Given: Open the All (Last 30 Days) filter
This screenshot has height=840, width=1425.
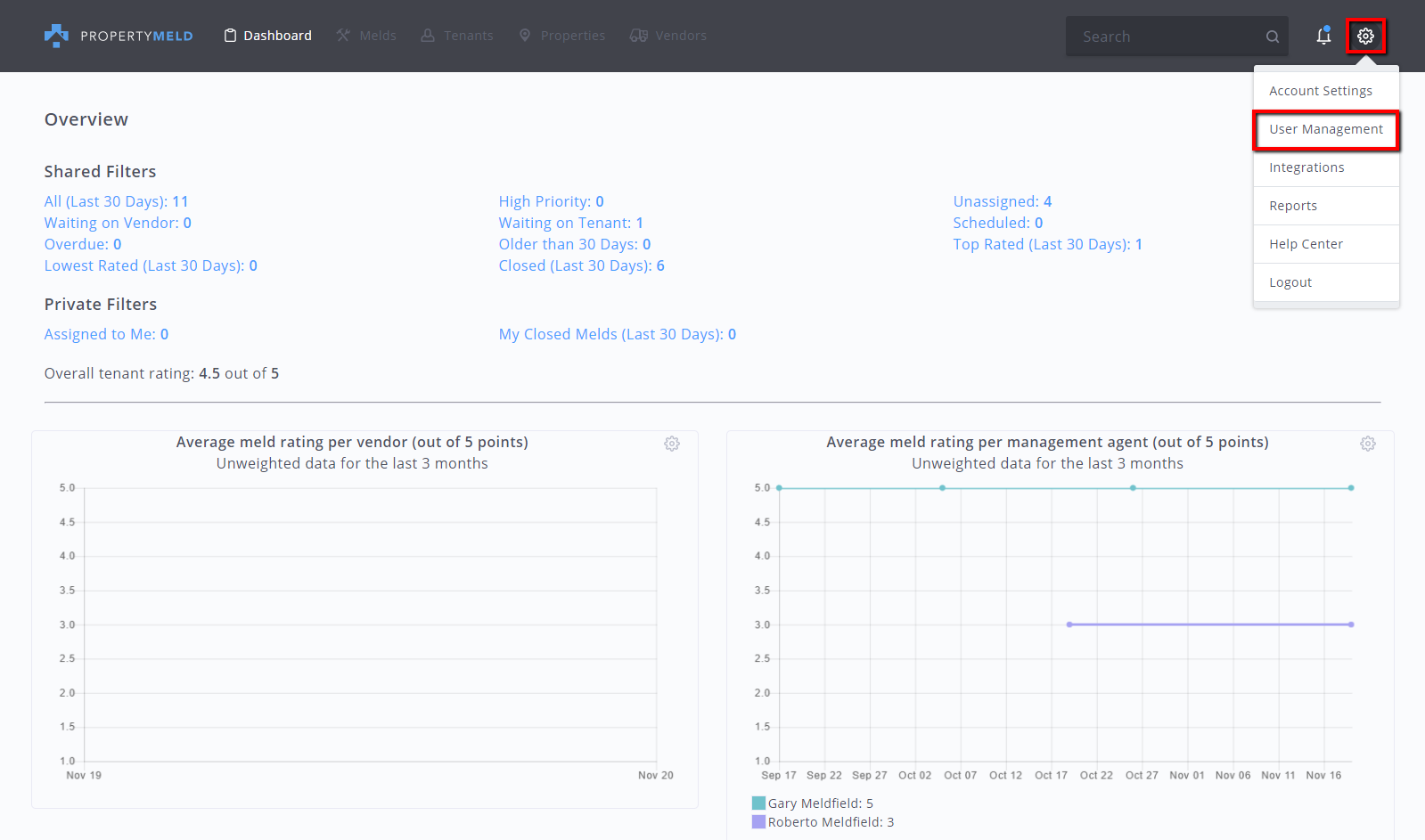Looking at the screenshot, I should tap(116, 201).
